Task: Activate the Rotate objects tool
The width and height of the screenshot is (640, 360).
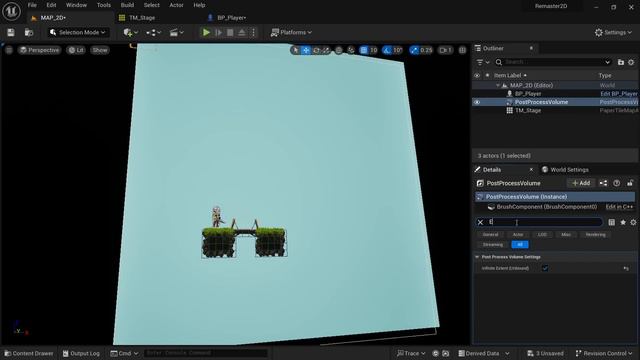Action: pos(316,50)
